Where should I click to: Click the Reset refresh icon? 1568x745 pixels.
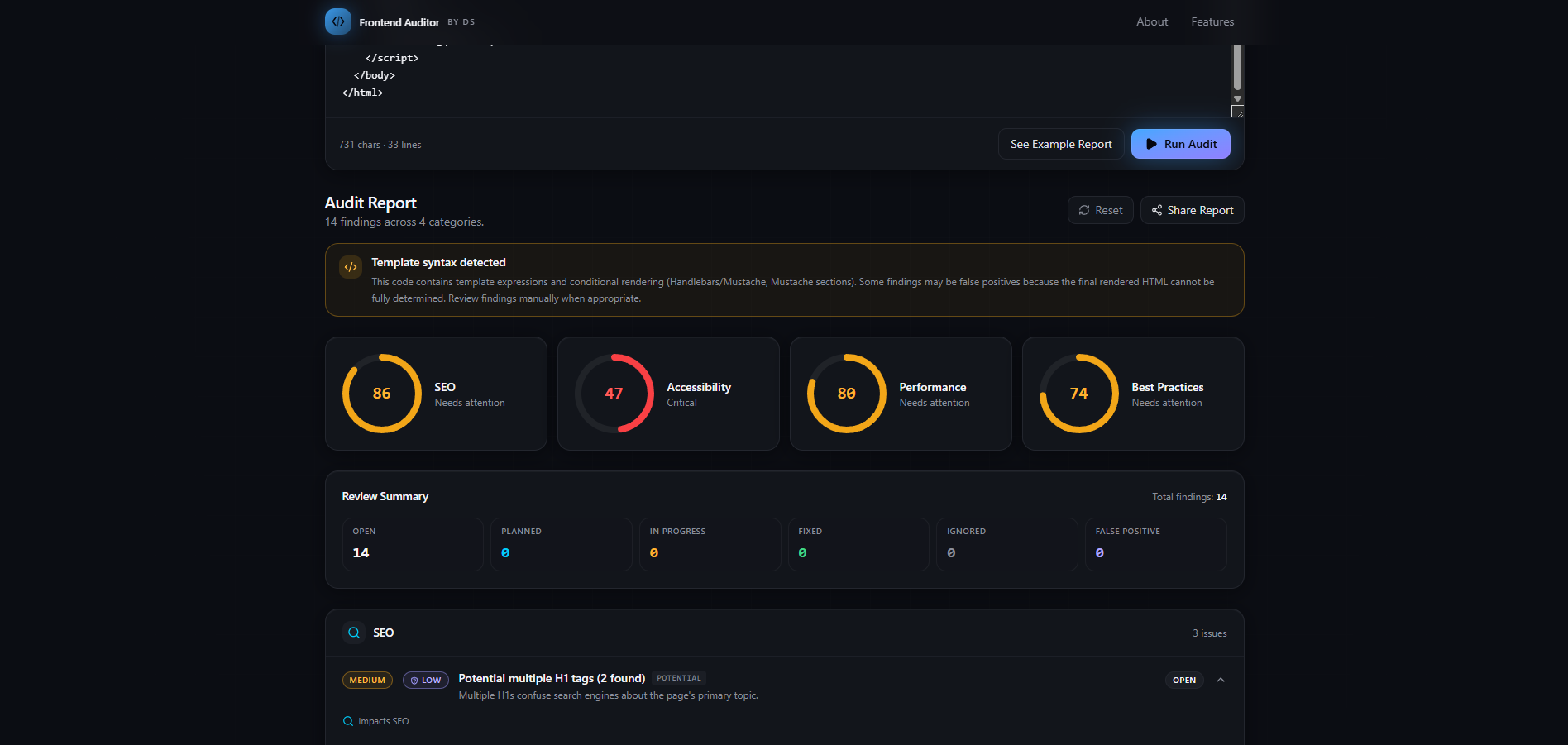[1084, 210]
